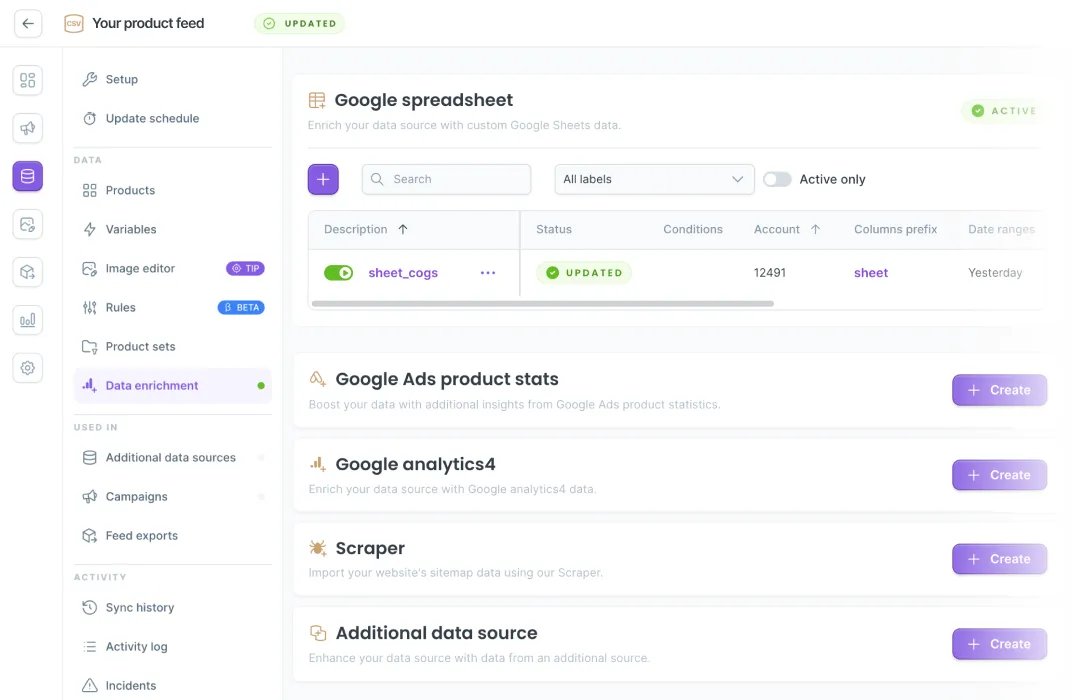The height and width of the screenshot is (700, 1088).
Task: Open Feed exports in sidebar
Action: pos(173,536)
